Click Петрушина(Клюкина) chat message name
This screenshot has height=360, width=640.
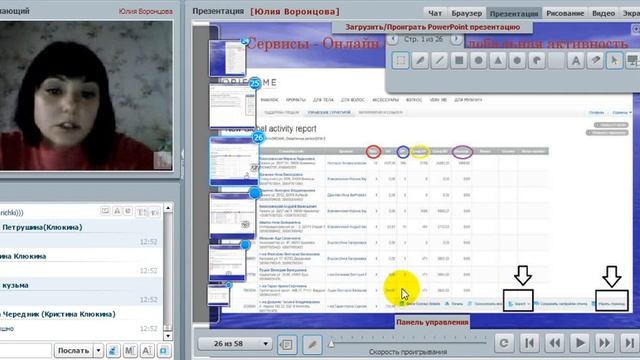coord(42,227)
